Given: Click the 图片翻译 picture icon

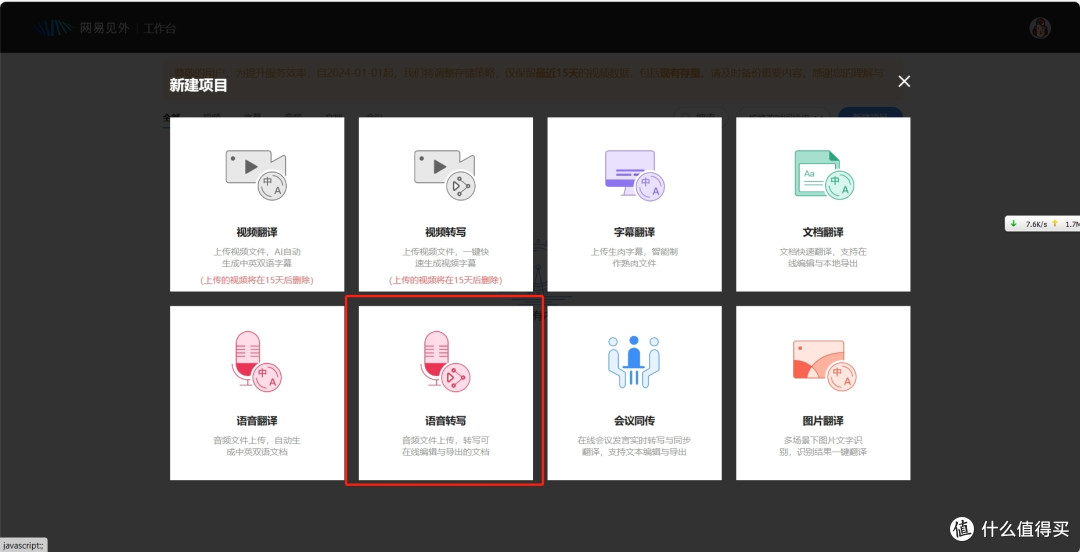Looking at the screenshot, I should tap(824, 365).
